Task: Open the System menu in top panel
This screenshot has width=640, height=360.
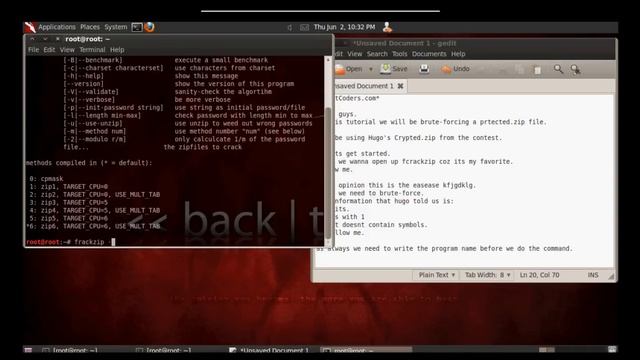Action: click(116, 27)
